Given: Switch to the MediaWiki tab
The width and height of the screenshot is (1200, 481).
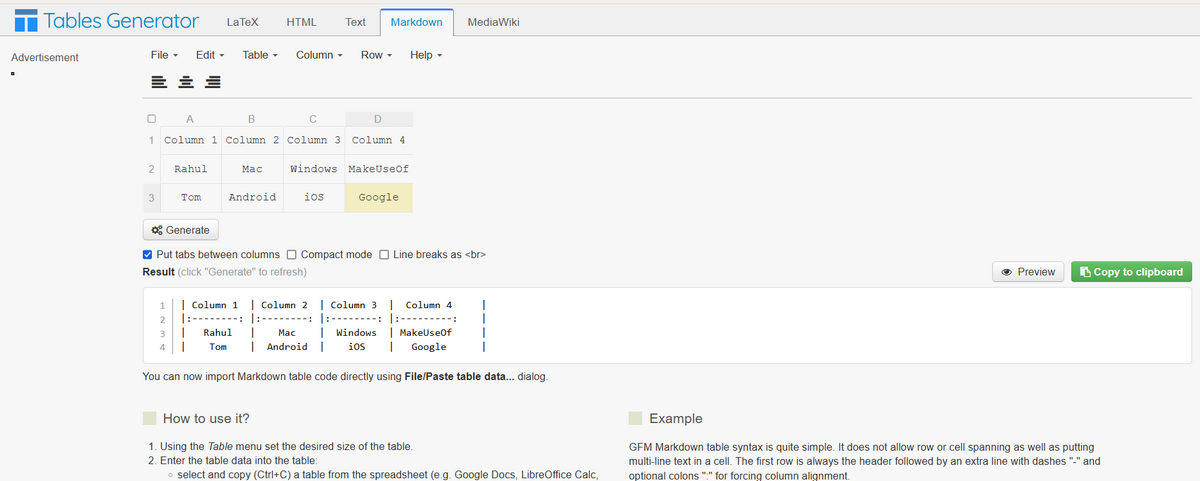Looking at the screenshot, I should [493, 22].
